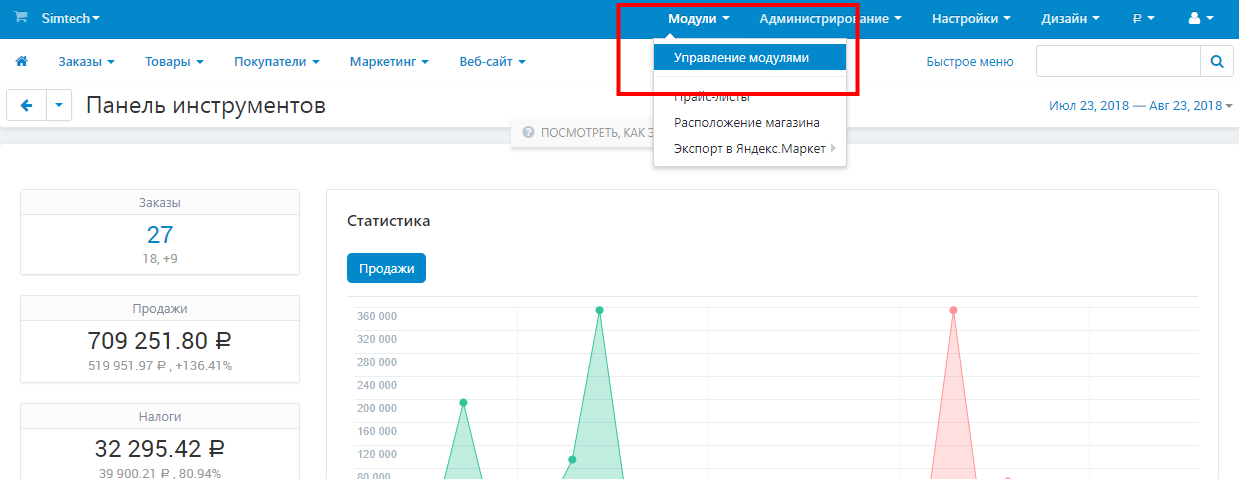
Task: Open orders count 27
Action: (x=160, y=235)
